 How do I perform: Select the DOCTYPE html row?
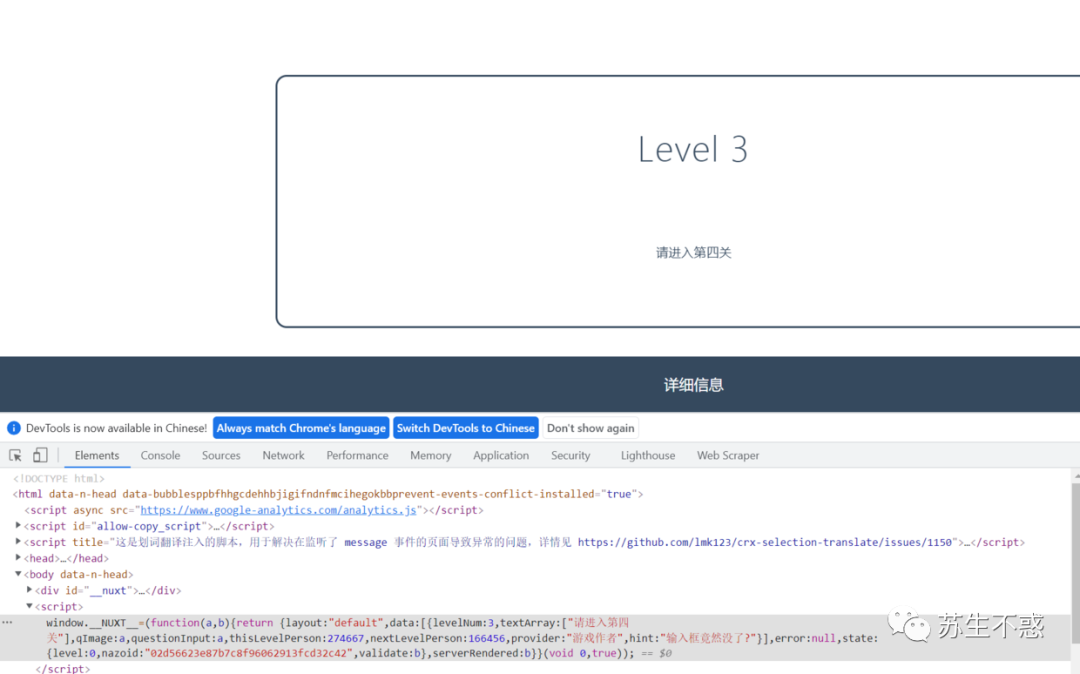coord(59,478)
